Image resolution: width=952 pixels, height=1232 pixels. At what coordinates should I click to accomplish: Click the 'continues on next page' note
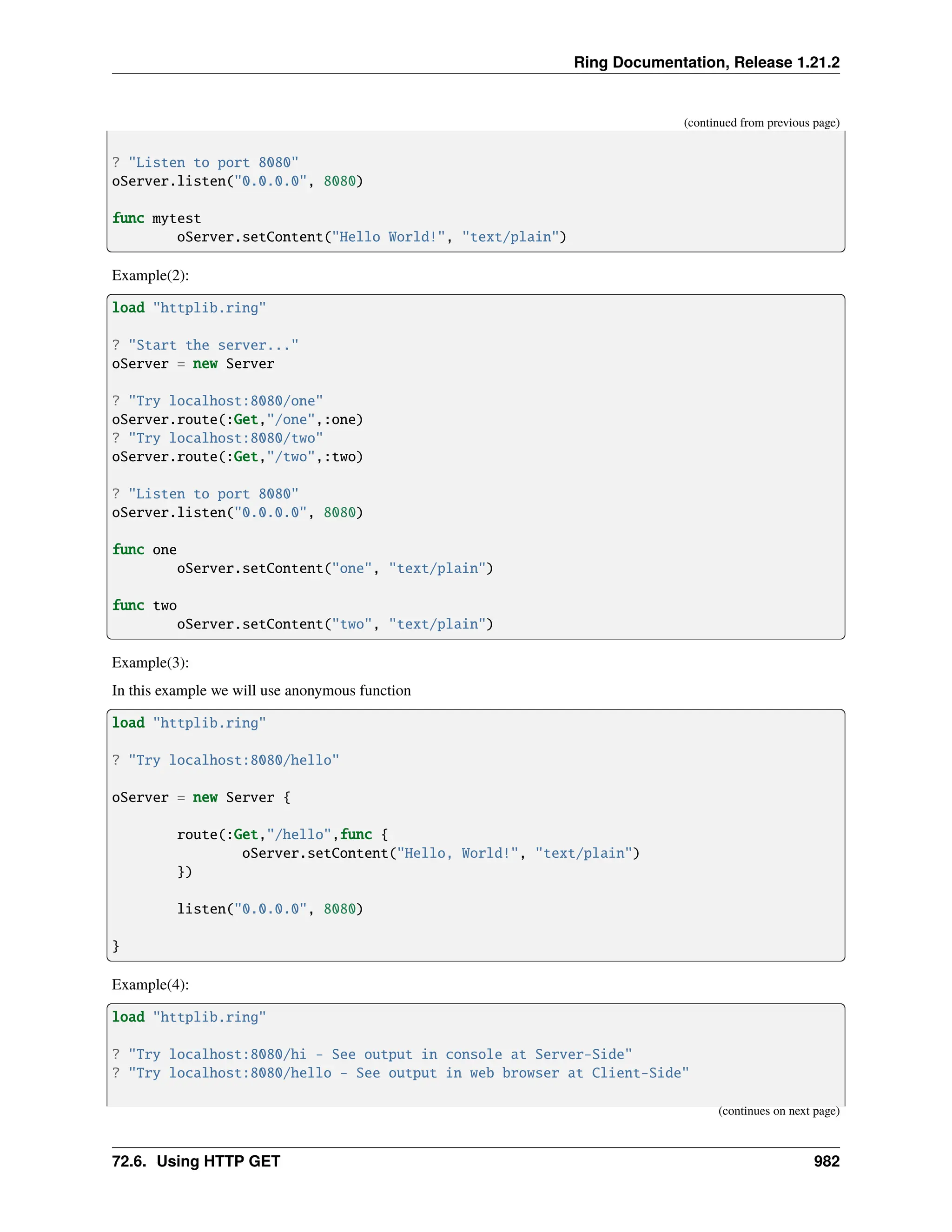(778, 1111)
